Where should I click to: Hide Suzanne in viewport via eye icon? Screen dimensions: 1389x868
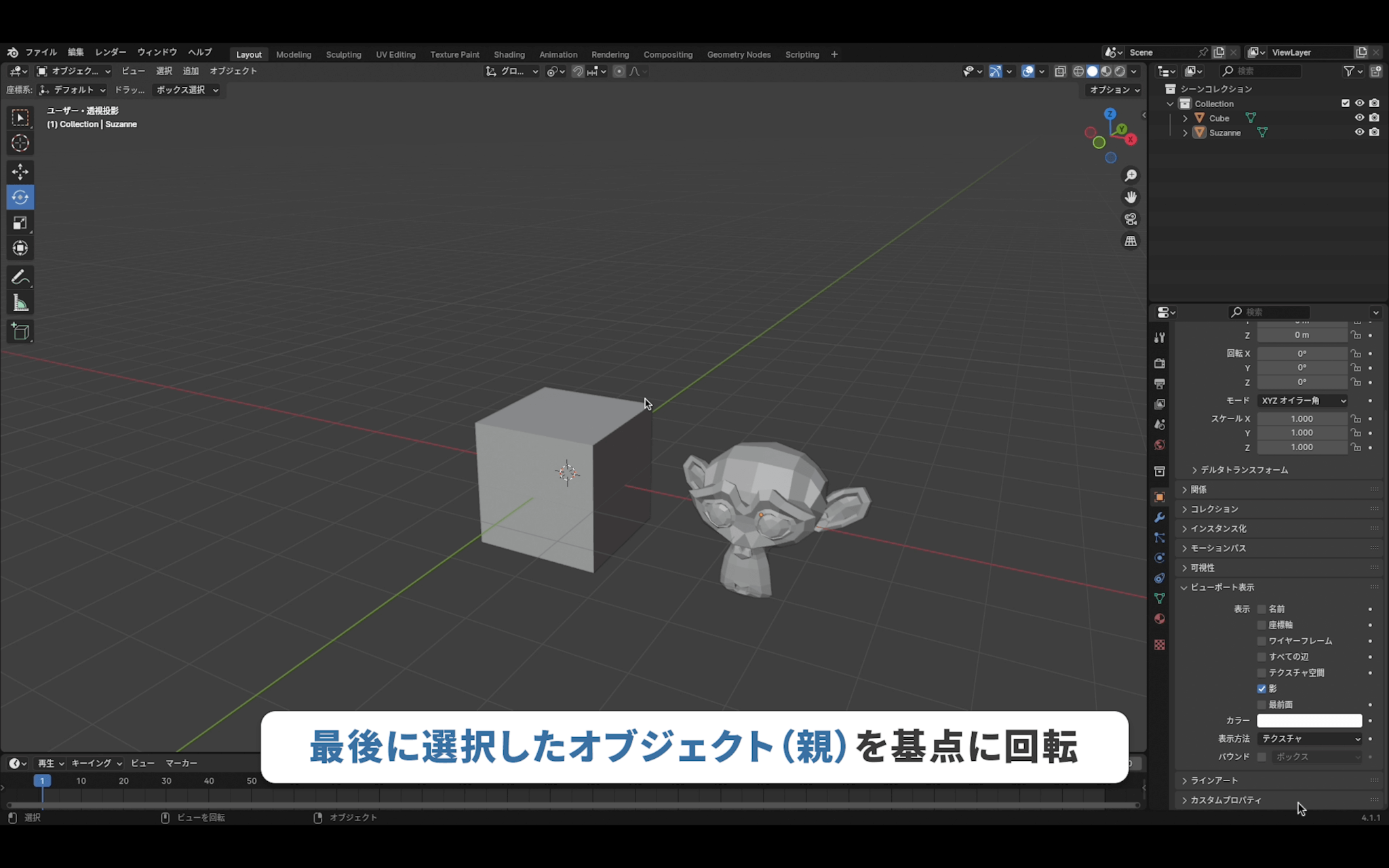click(x=1359, y=132)
